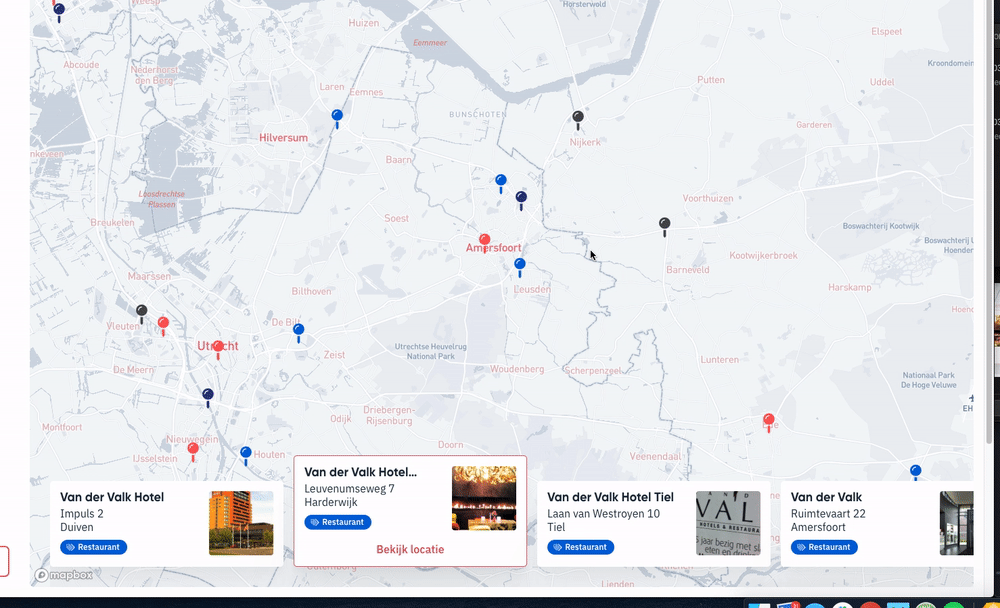Select the address text Ruimtevaart 22
The image size is (1000, 608).
[x=828, y=514]
